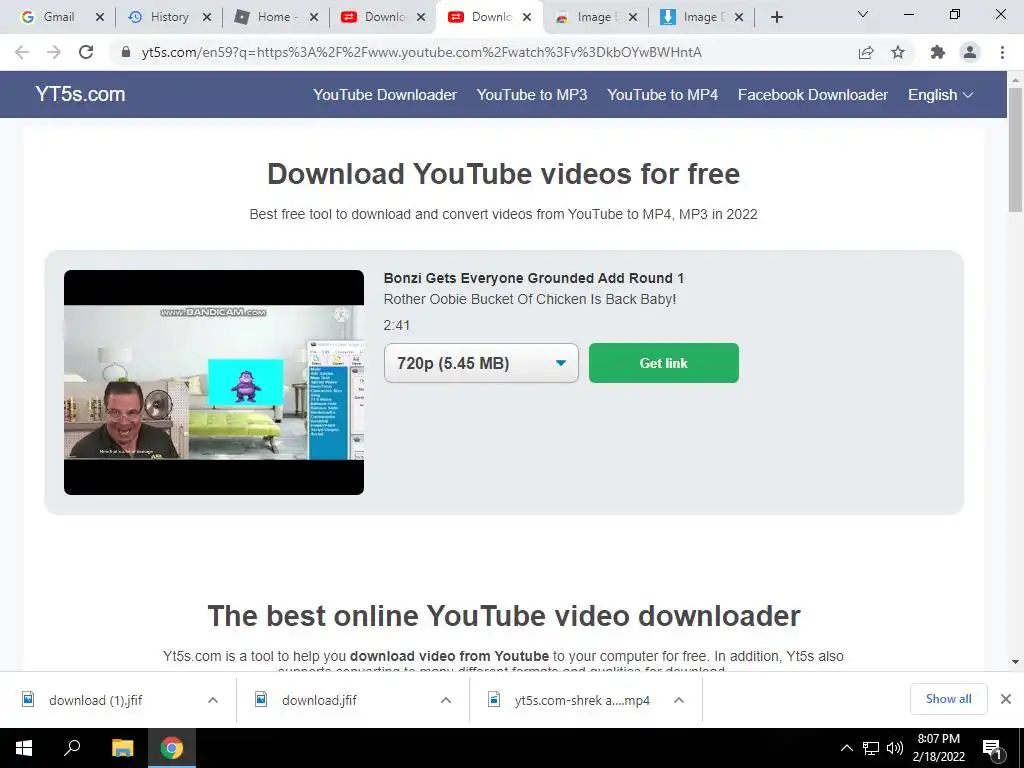The image size is (1024, 768).
Task: Open Chrome's three-dot menu
Action: (x=1002, y=52)
